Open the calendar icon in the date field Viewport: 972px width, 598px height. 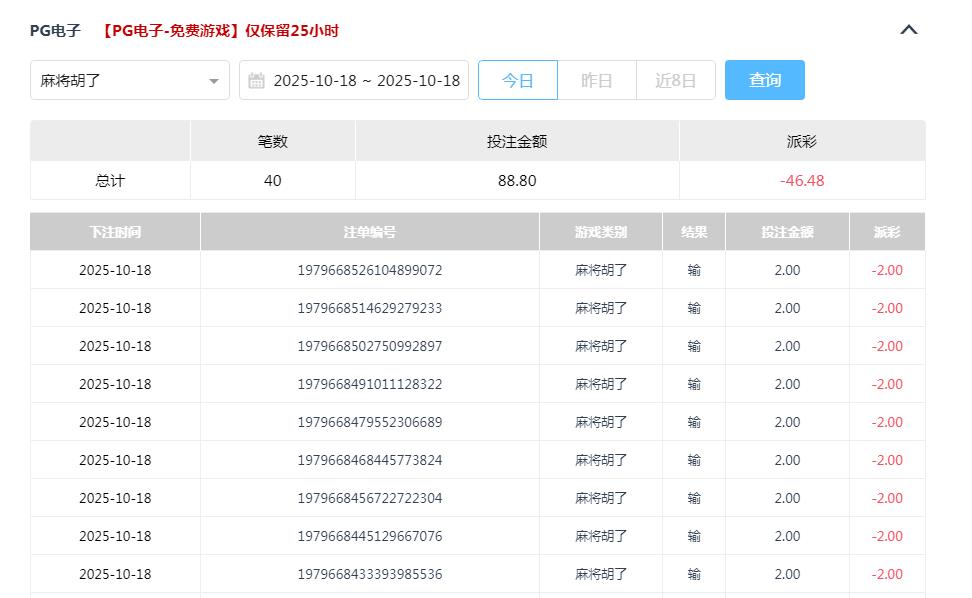point(256,80)
